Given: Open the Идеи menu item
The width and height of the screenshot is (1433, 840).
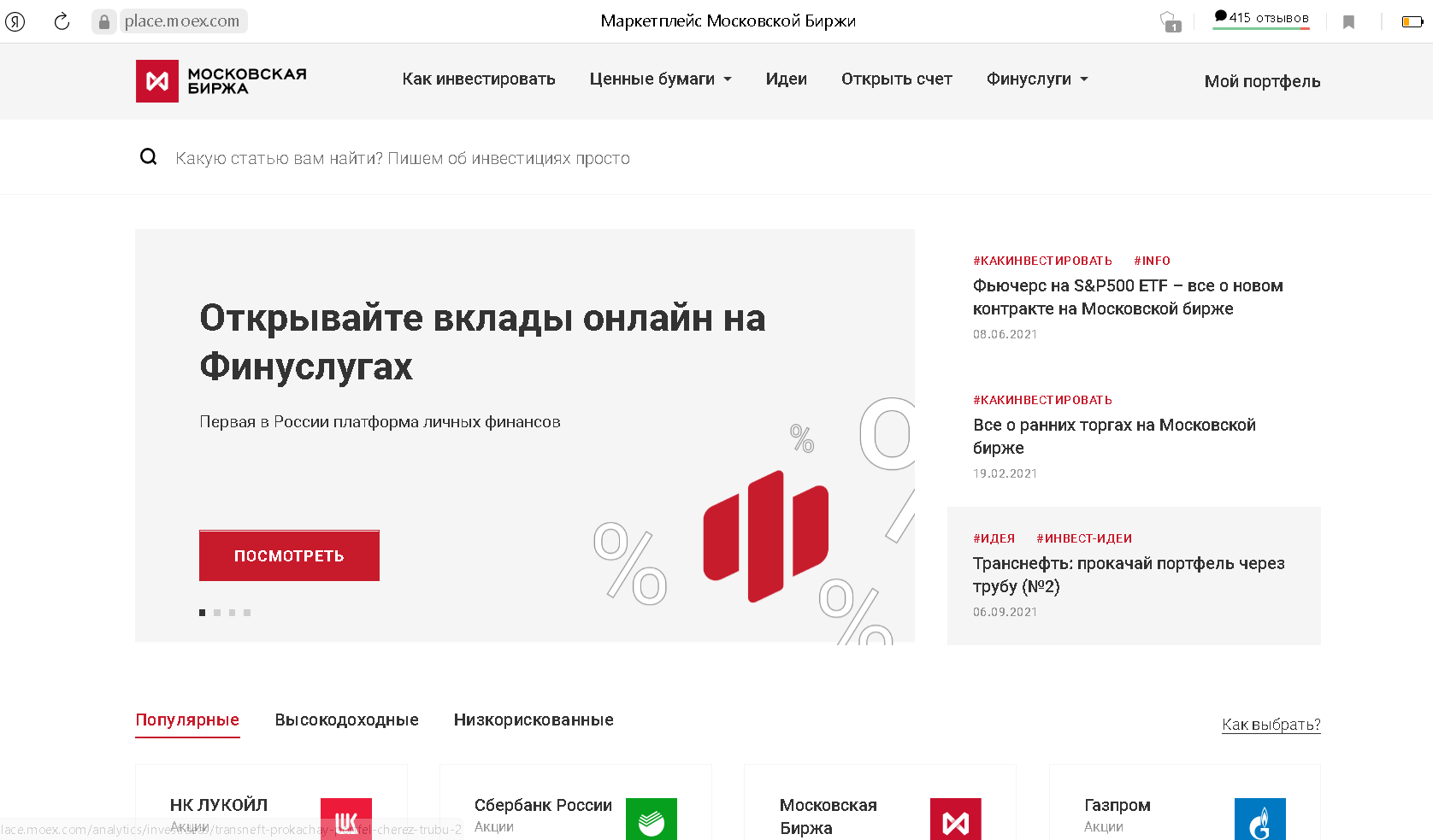Looking at the screenshot, I should click(x=787, y=79).
